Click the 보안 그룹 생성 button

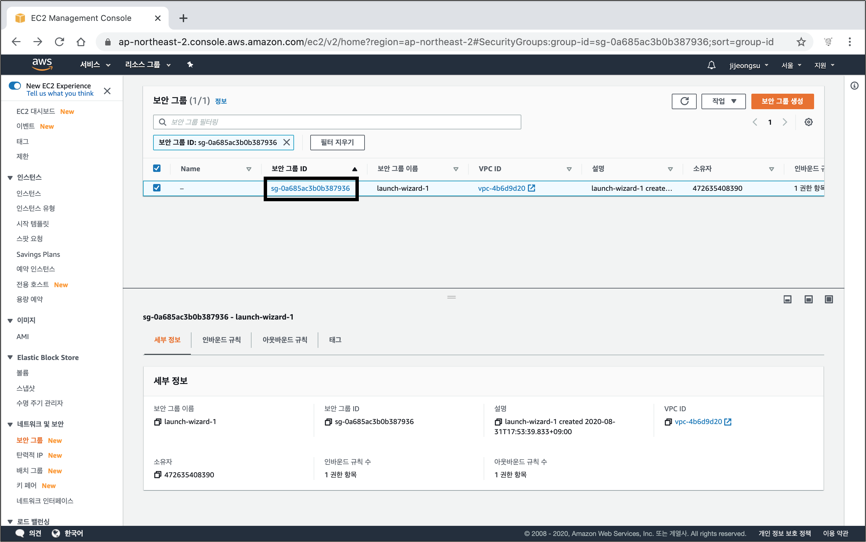click(782, 101)
